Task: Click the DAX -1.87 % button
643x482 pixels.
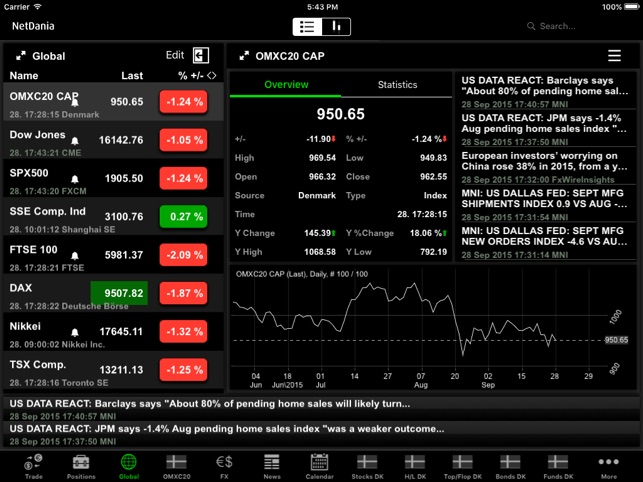Action: click(183, 293)
